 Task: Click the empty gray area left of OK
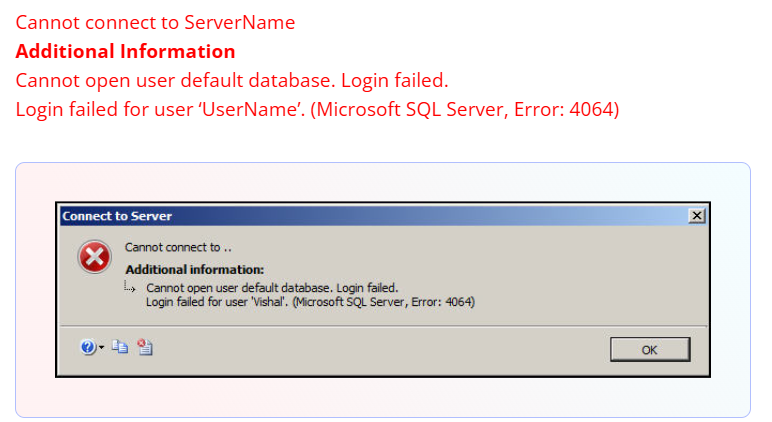pyautogui.click(x=400, y=349)
